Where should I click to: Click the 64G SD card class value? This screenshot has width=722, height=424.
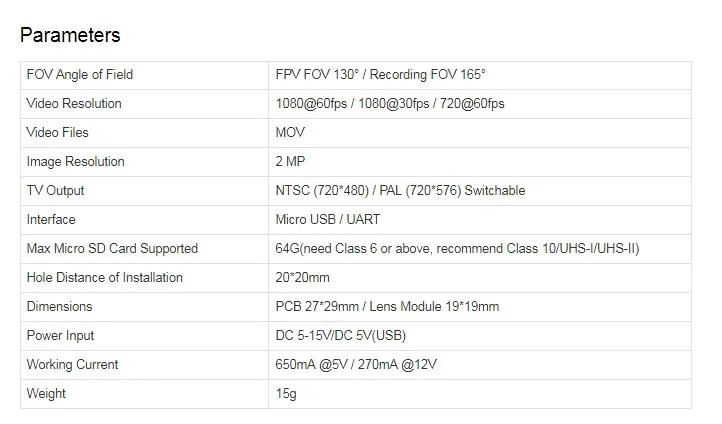coord(457,249)
